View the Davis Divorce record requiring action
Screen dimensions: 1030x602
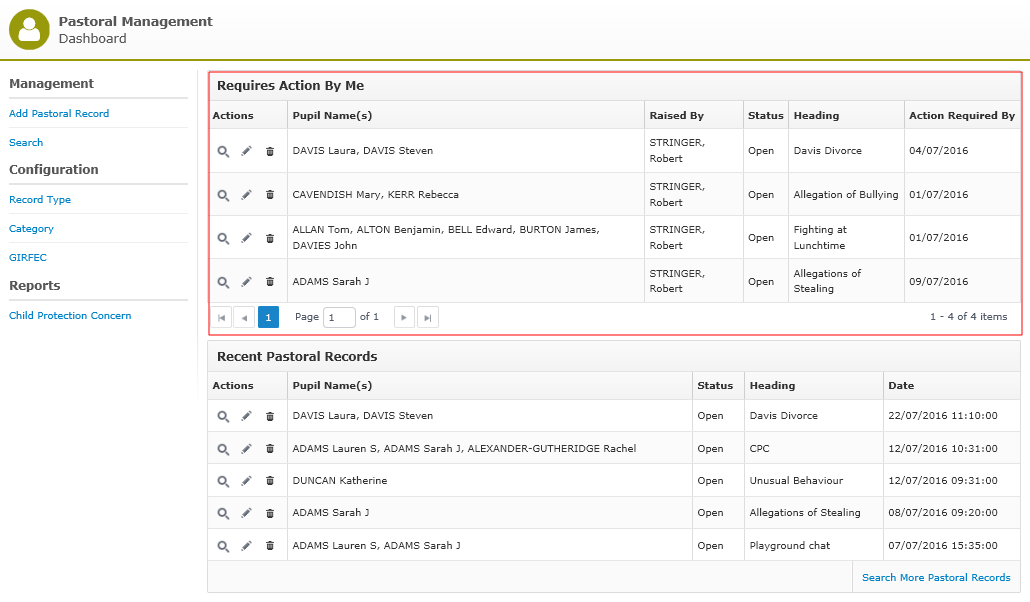223,151
